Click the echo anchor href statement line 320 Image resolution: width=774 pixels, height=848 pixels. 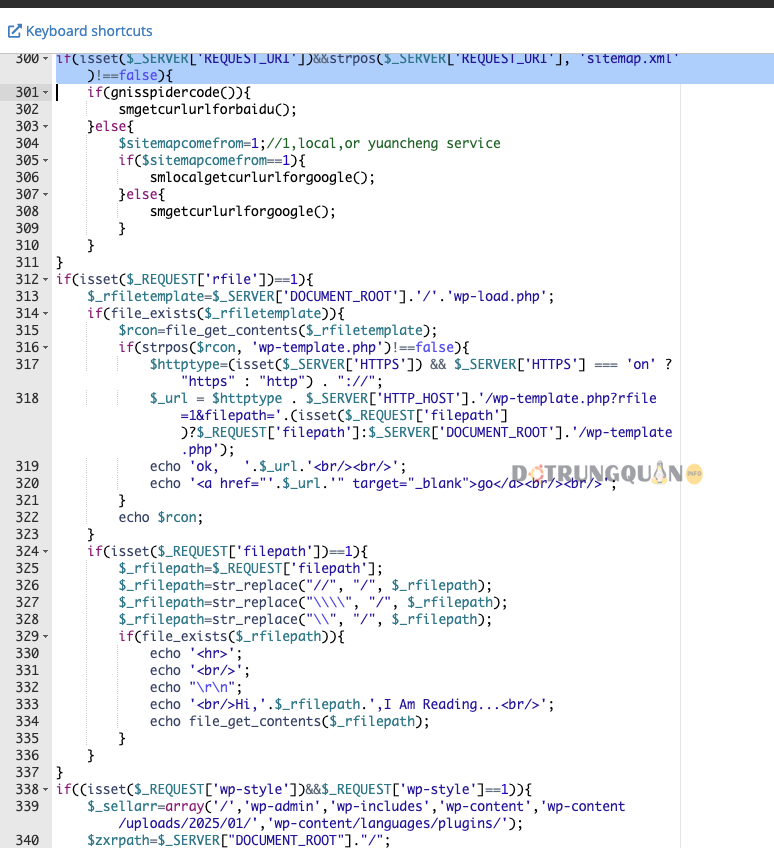click(383, 483)
